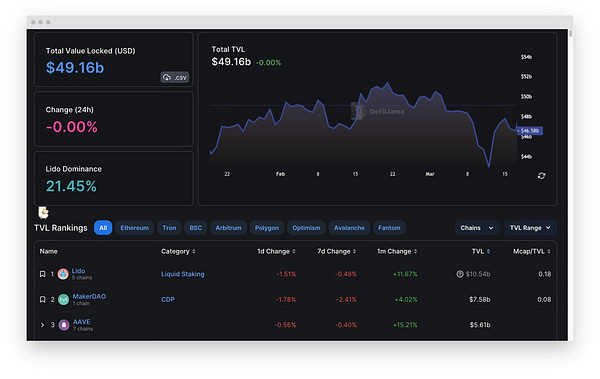Image resolution: width=600 pixels, height=379 pixels.
Task: Click the Lido Dominance 21.45% value
Action: tap(71, 186)
